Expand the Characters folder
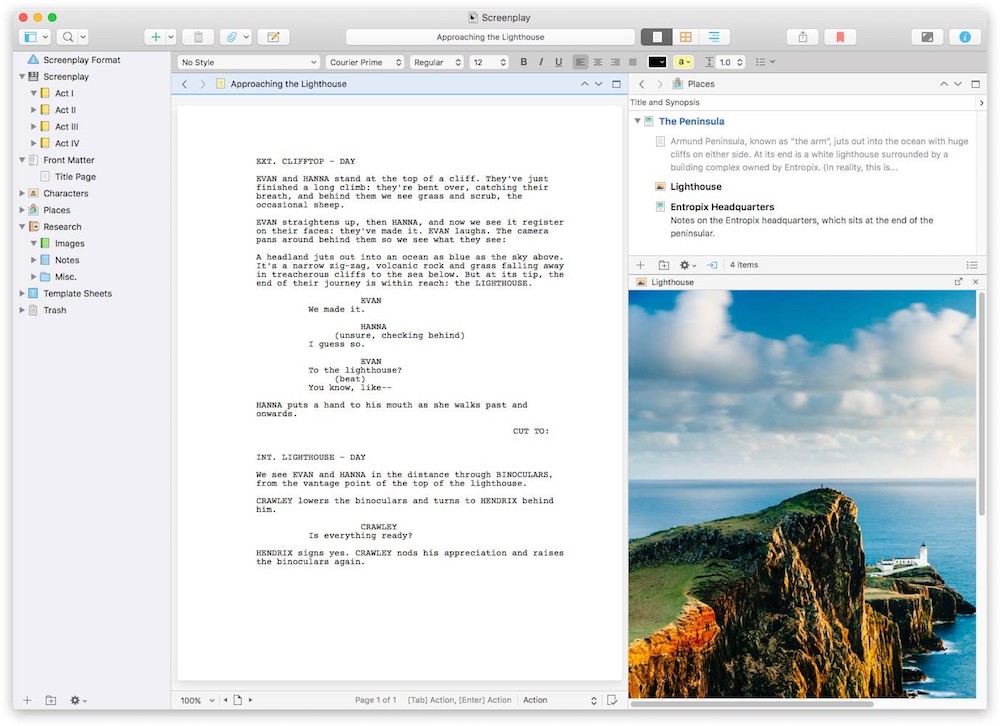Image resolution: width=1000 pixels, height=726 pixels. 22,193
